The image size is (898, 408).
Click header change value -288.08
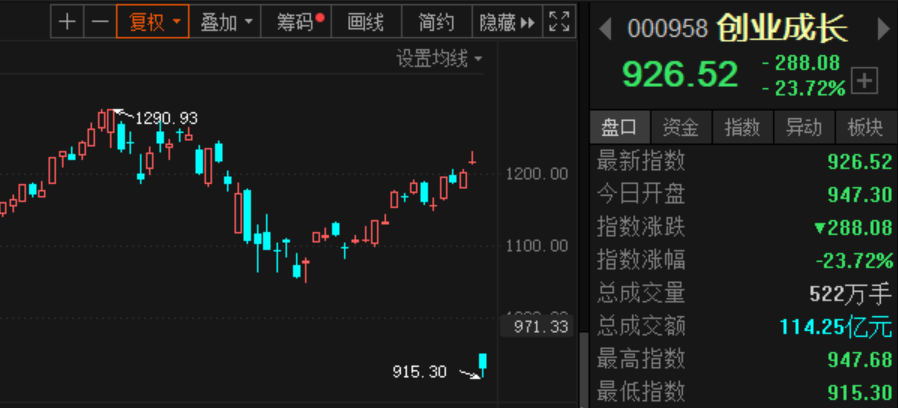point(801,62)
